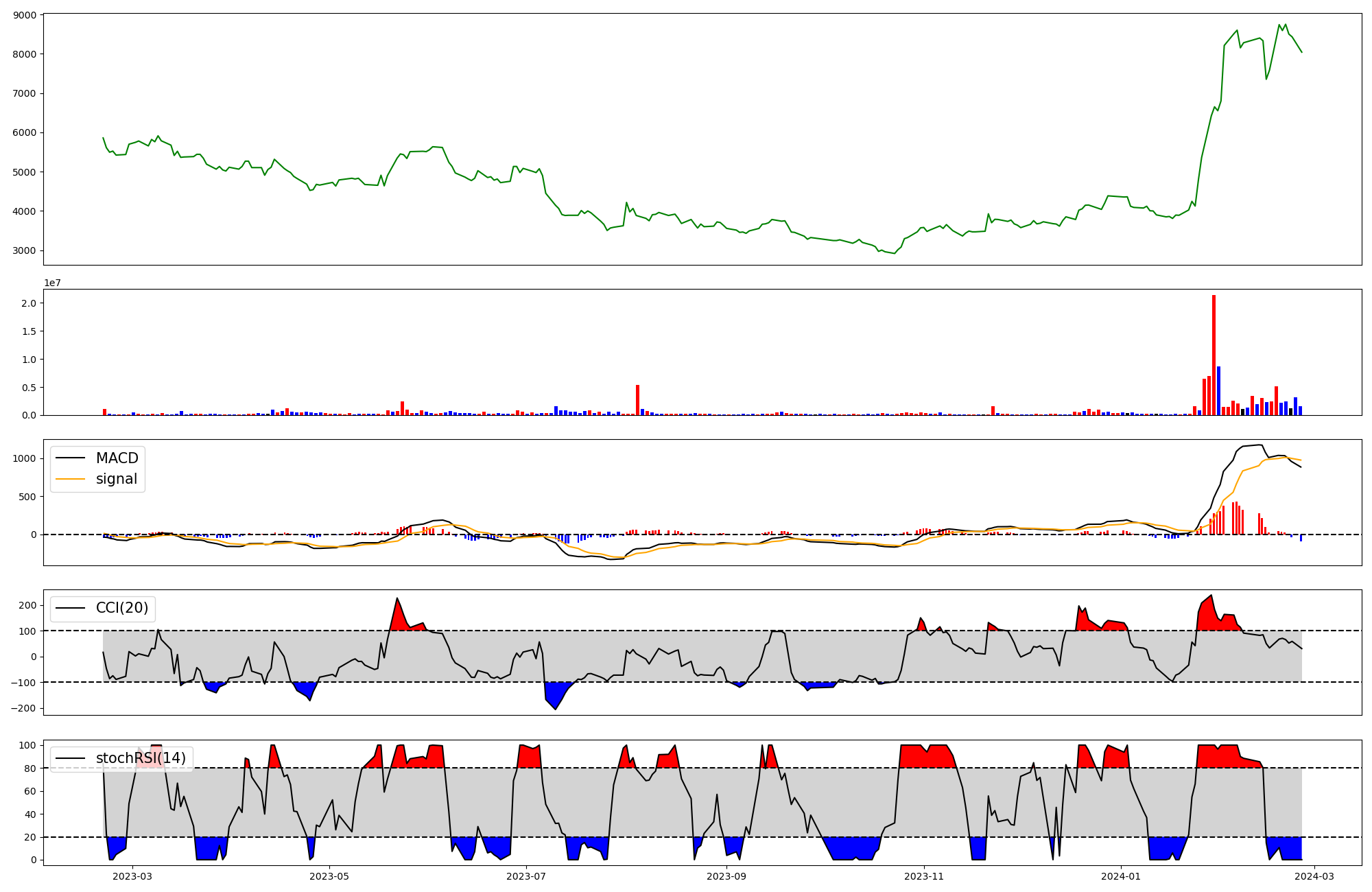Click the 20 stochRSI axis label
This screenshot has width=1372, height=892.
(x=31, y=838)
